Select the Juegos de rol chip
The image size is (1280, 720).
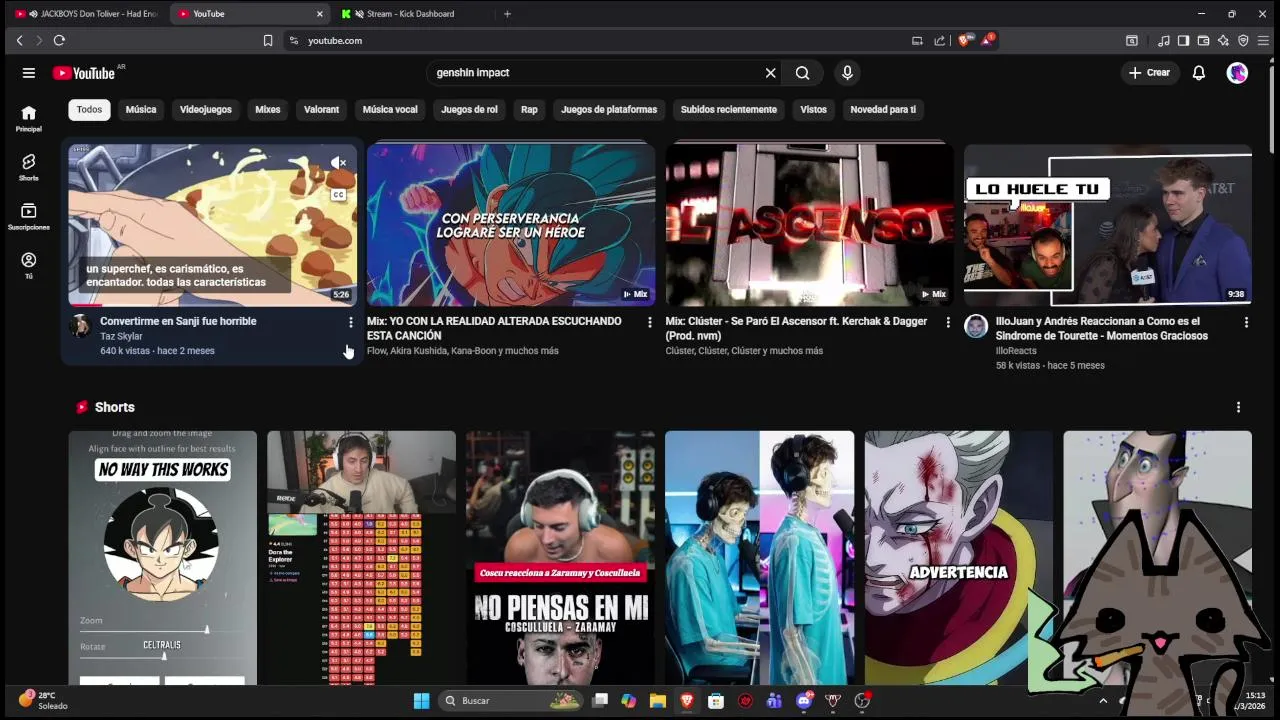[x=469, y=110]
